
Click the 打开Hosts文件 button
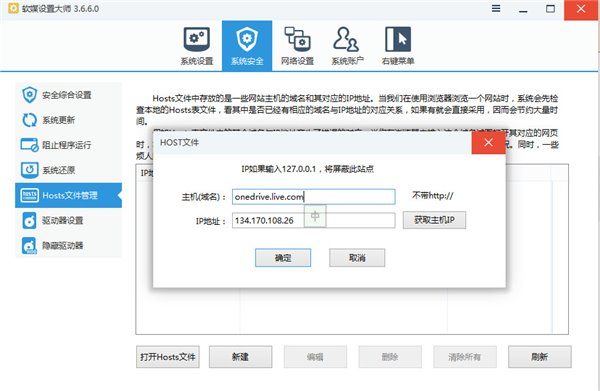pos(168,357)
